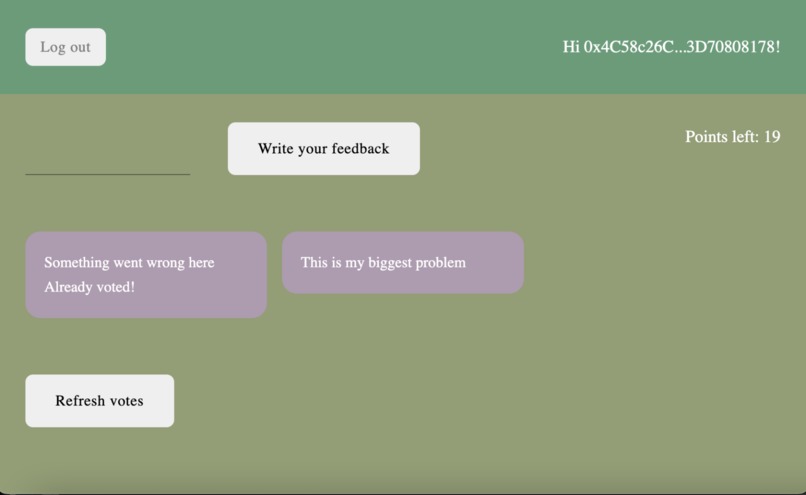Click the Log out button
The width and height of the screenshot is (806, 495).
click(65, 47)
